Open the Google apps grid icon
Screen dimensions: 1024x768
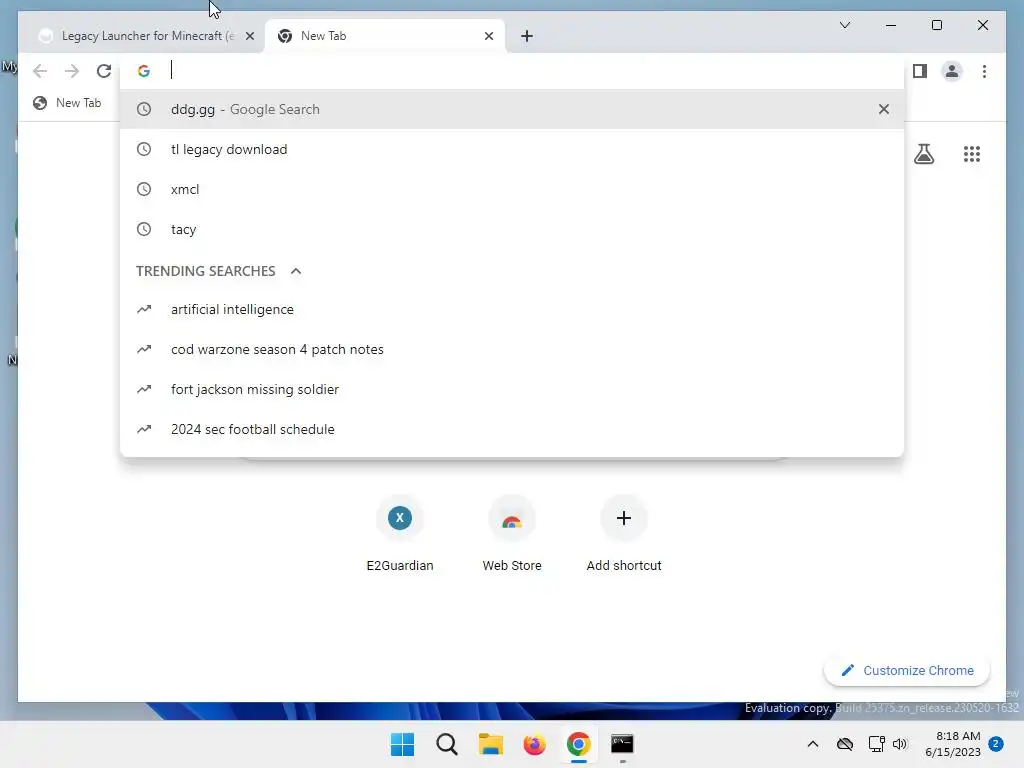pos(972,154)
